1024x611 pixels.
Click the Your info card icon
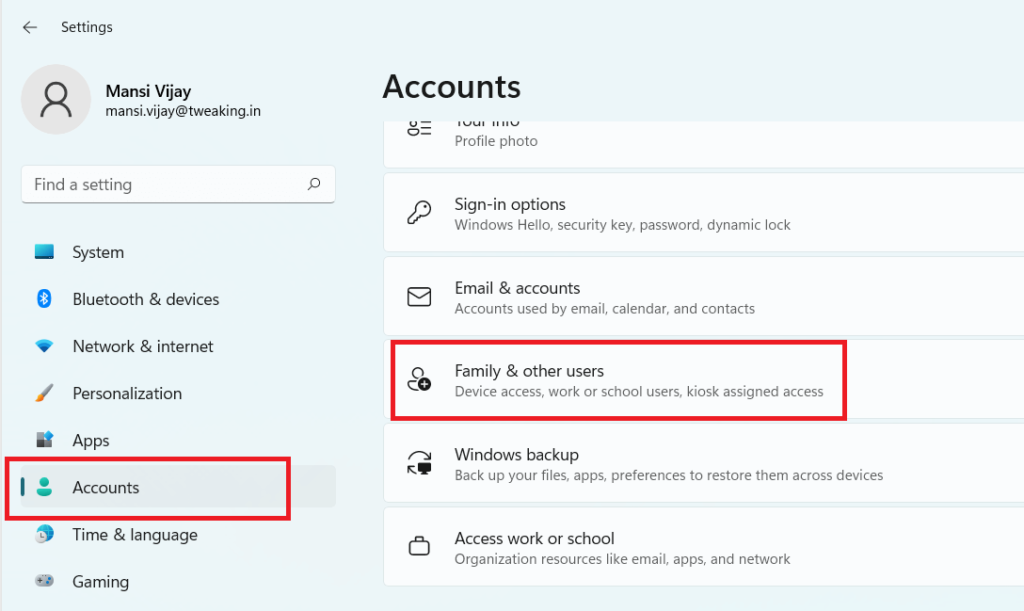pos(419,128)
